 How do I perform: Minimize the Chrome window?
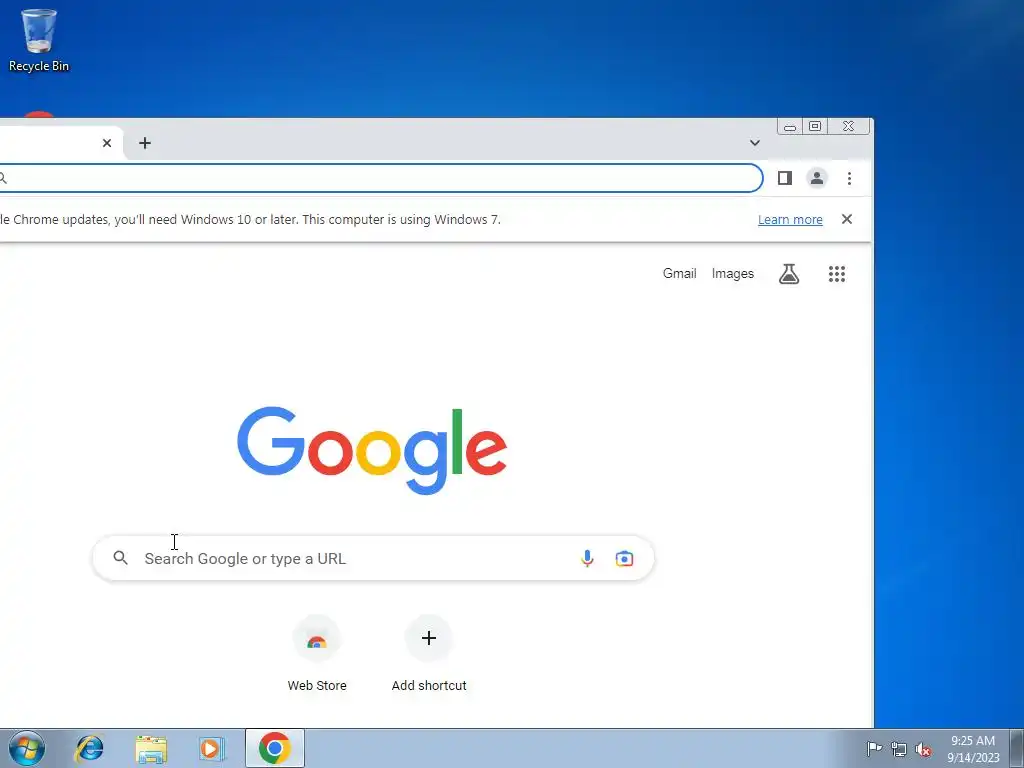point(790,127)
